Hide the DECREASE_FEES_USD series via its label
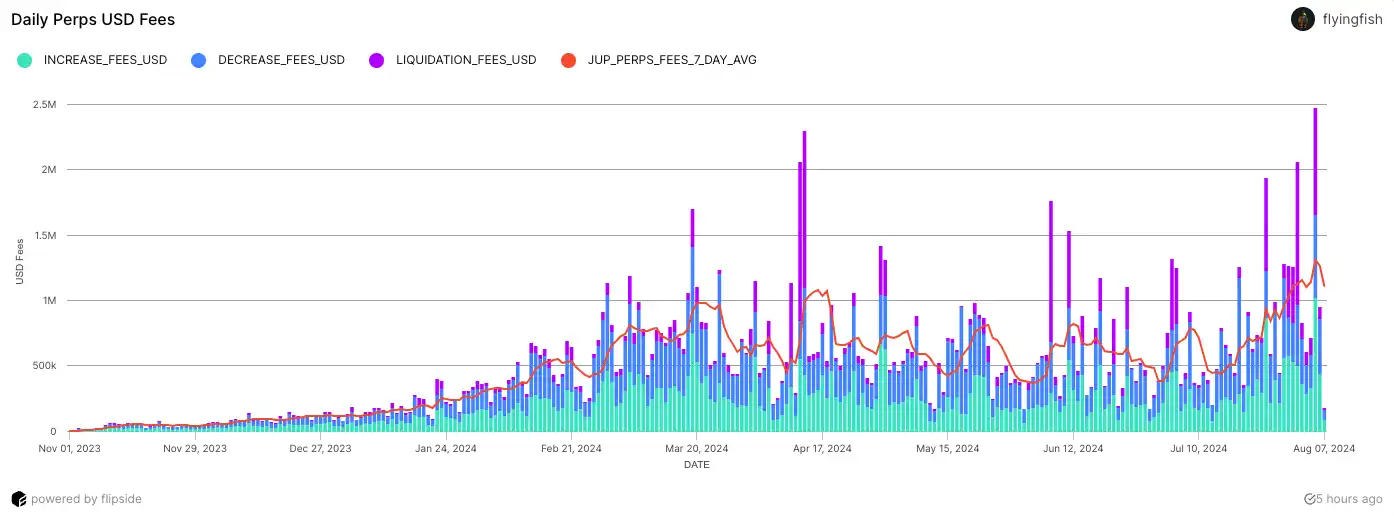 pyautogui.click(x=281, y=60)
